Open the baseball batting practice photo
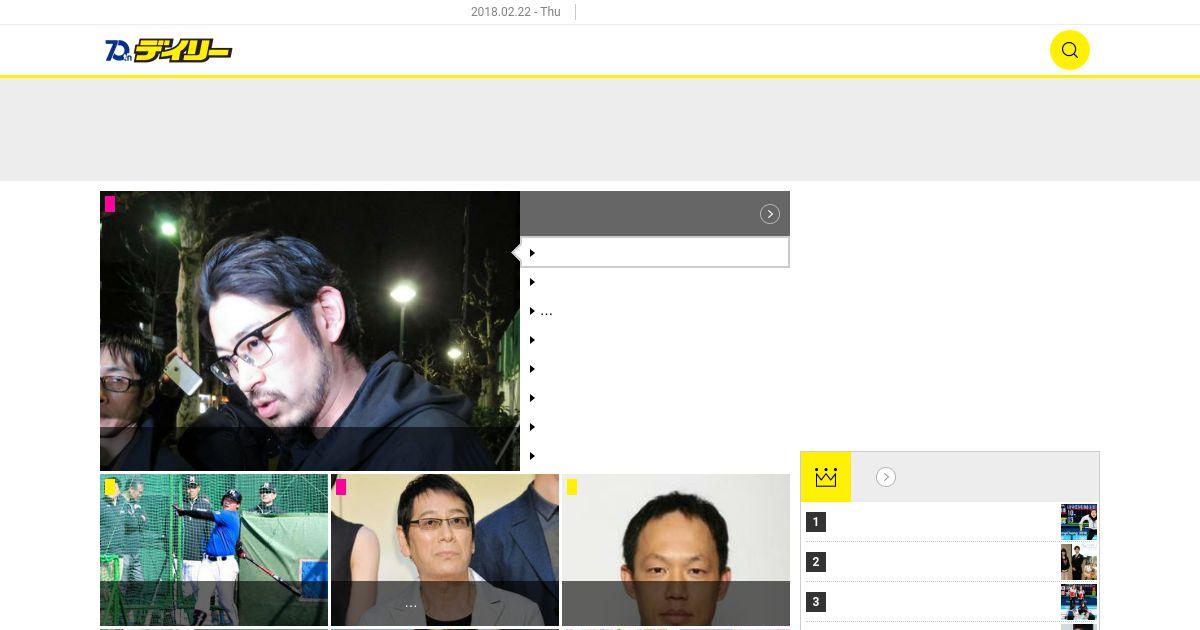1200x630 pixels. pos(214,550)
